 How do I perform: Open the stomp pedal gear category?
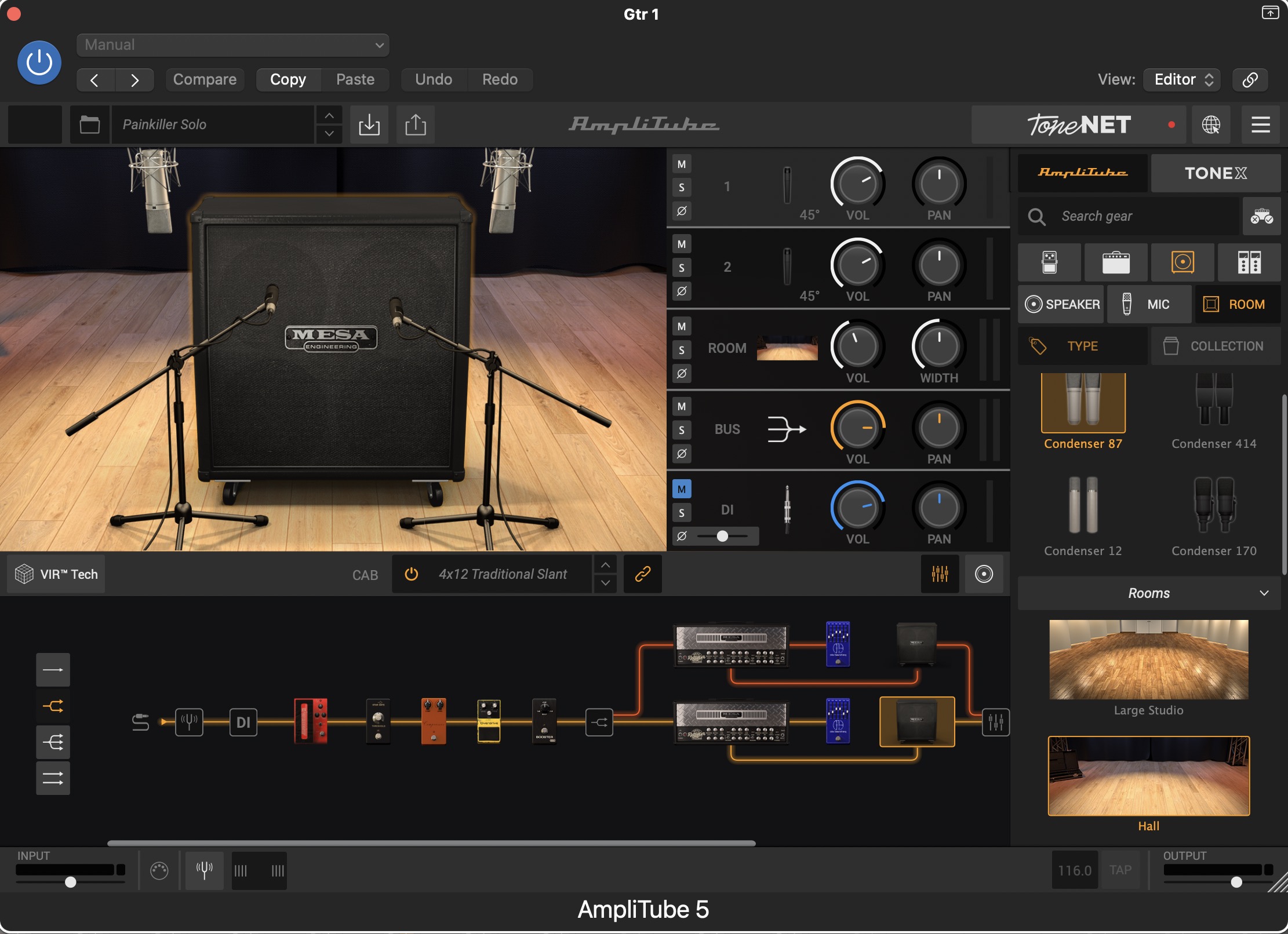tap(1049, 262)
